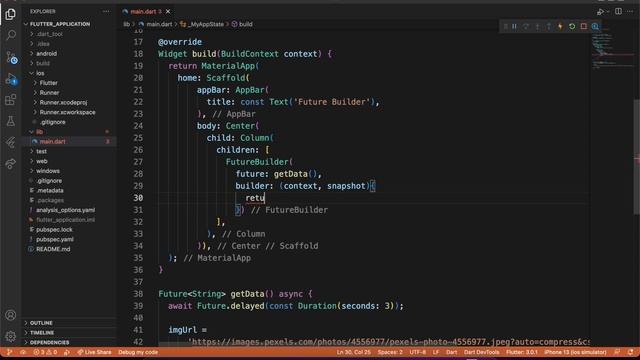Open the Source Control view
The width and height of the screenshot is (640, 360).
(x=11, y=57)
